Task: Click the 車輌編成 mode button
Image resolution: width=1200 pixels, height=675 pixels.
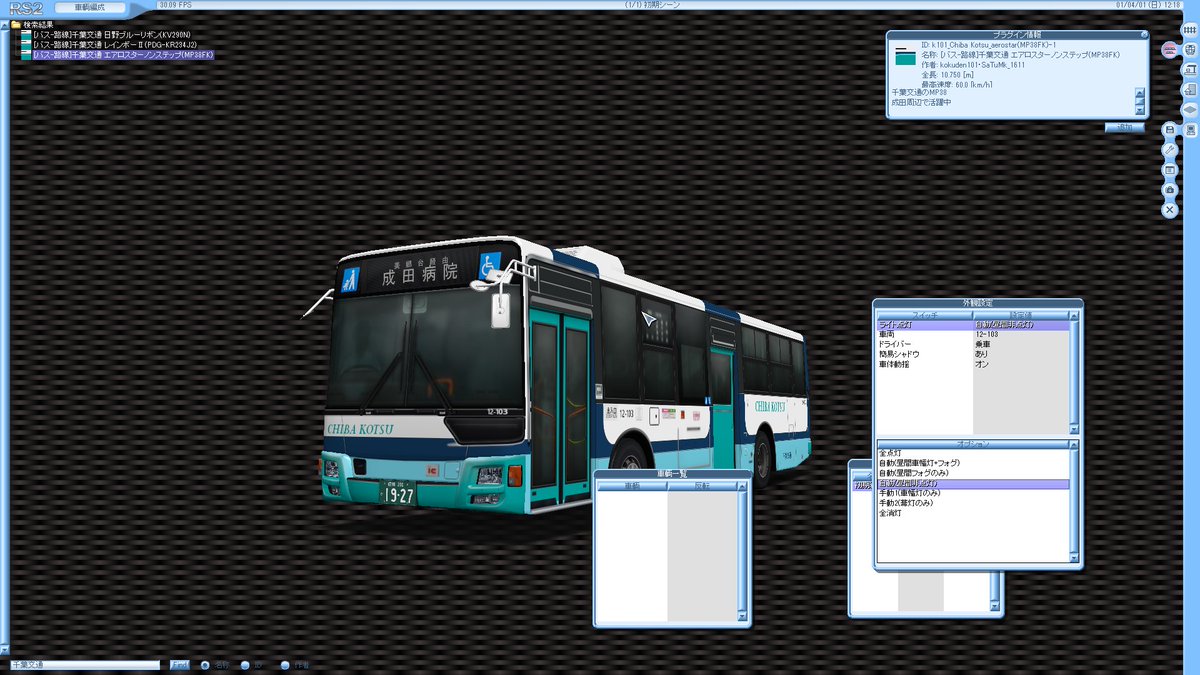Action: (x=92, y=7)
